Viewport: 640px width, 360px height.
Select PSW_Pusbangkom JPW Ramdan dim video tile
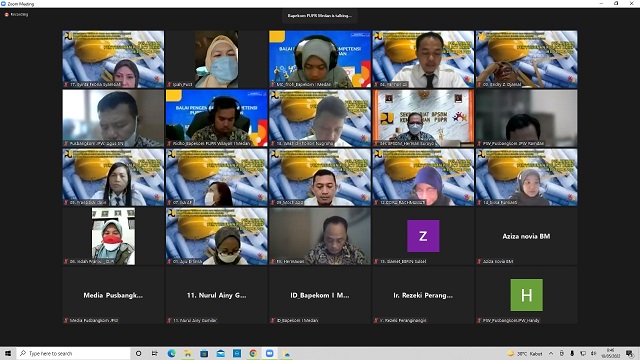[x=527, y=118]
